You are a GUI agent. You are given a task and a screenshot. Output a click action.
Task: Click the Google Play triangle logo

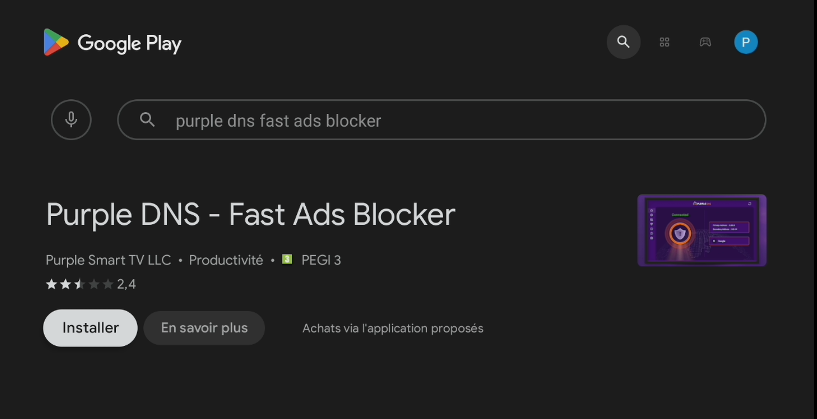coord(56,43)
